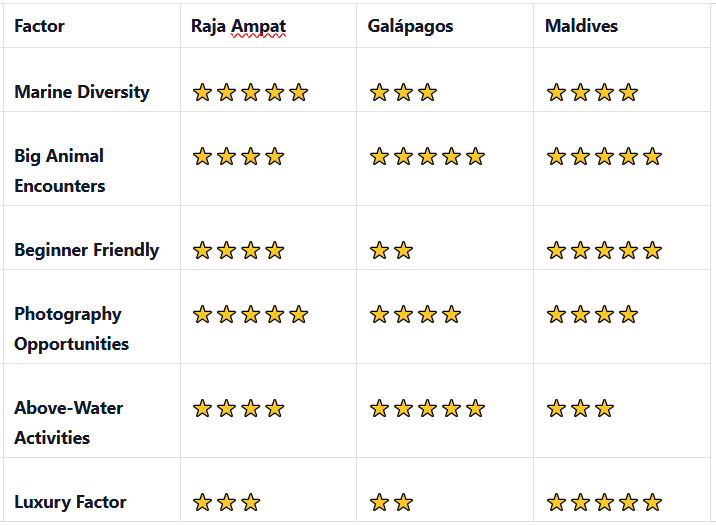Select the Above-Water Activities label
This screenshot has height=525, width=716.
[67, 422]
